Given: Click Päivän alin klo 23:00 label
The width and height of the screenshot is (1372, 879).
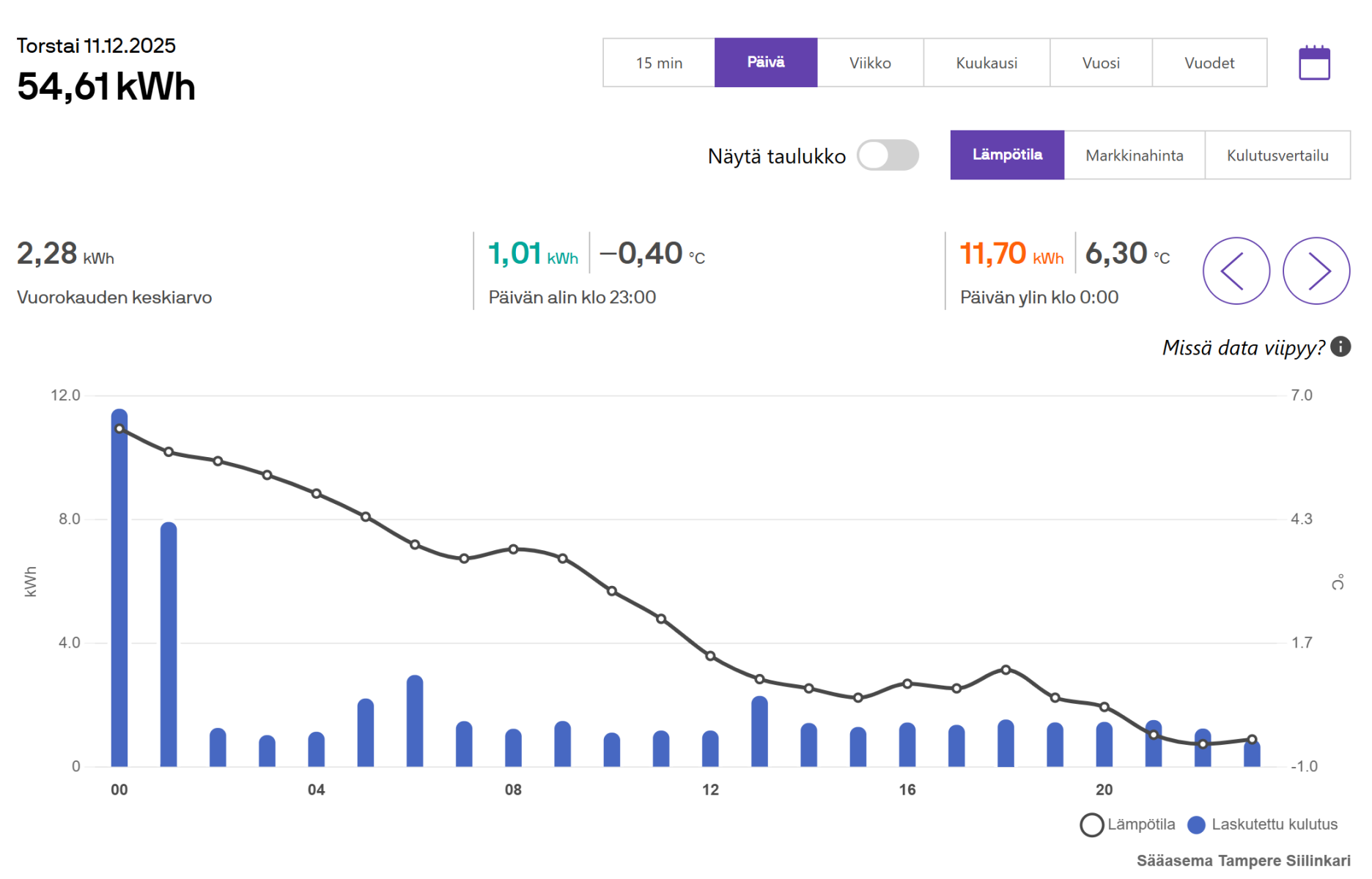Looking at the screenshot, I should click(x=572, y=297).
